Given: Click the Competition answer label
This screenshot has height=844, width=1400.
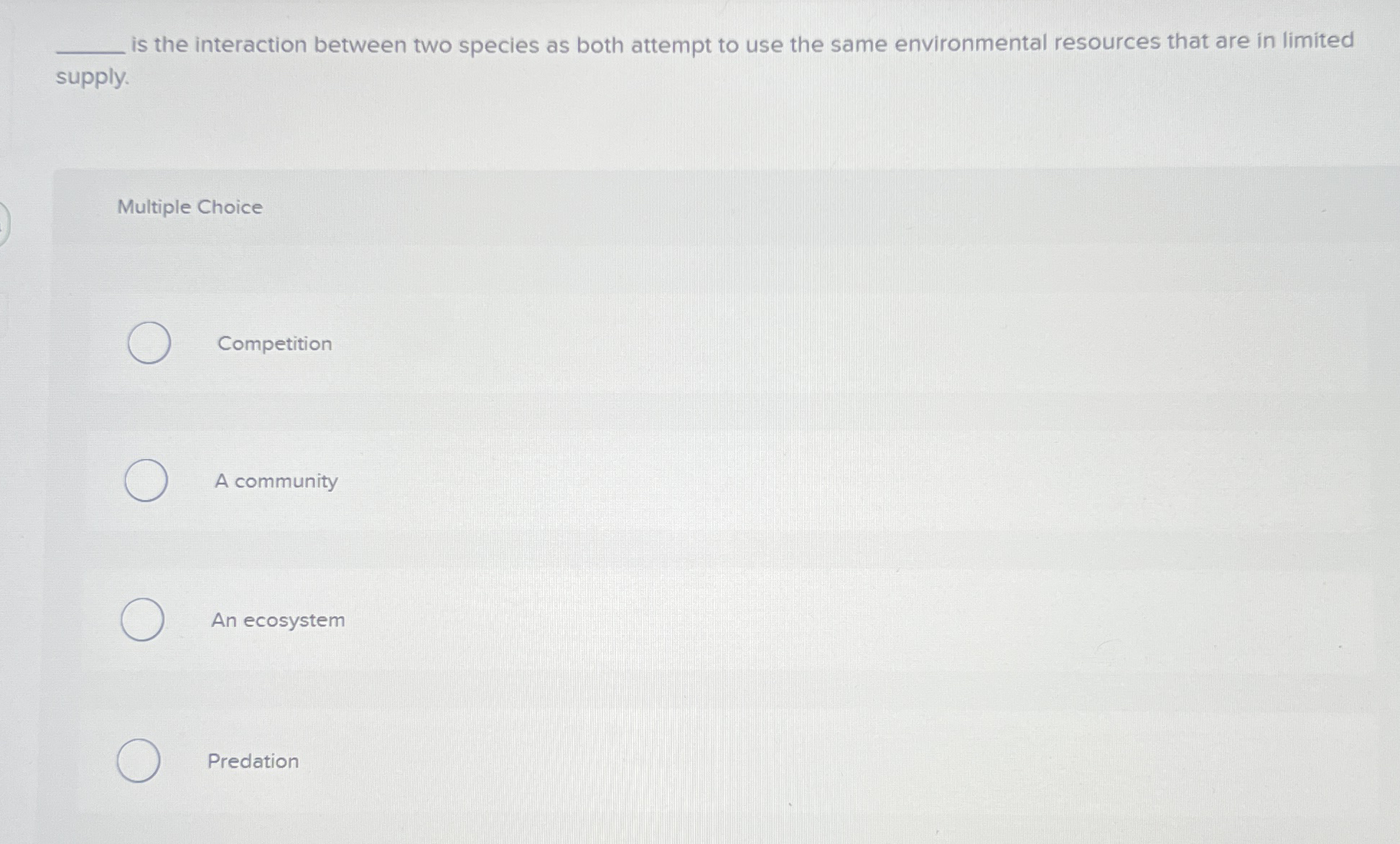Looking at the screenshot, I should (274, 343).
